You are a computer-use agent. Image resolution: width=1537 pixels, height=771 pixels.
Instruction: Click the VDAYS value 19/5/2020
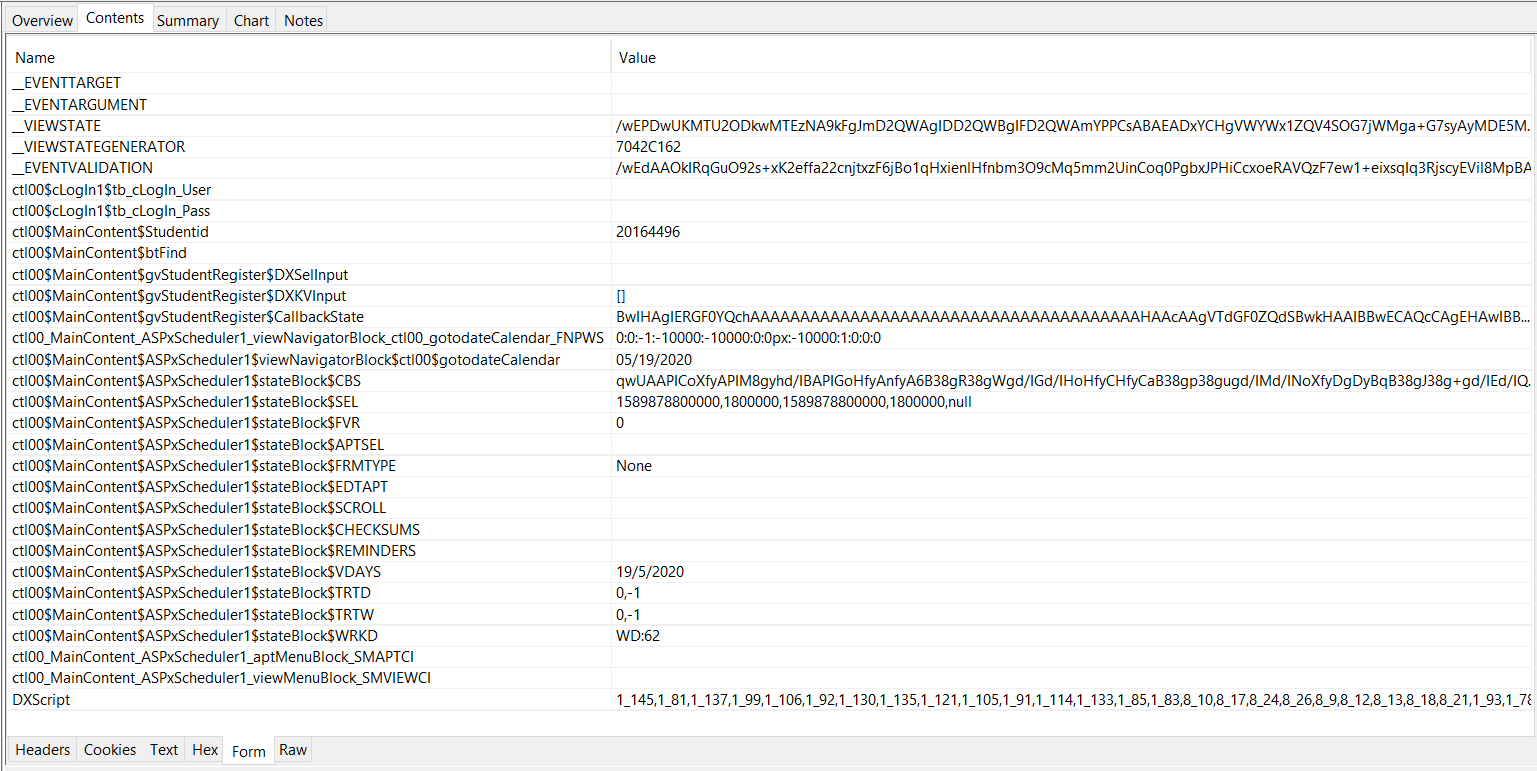click(650, 572)
